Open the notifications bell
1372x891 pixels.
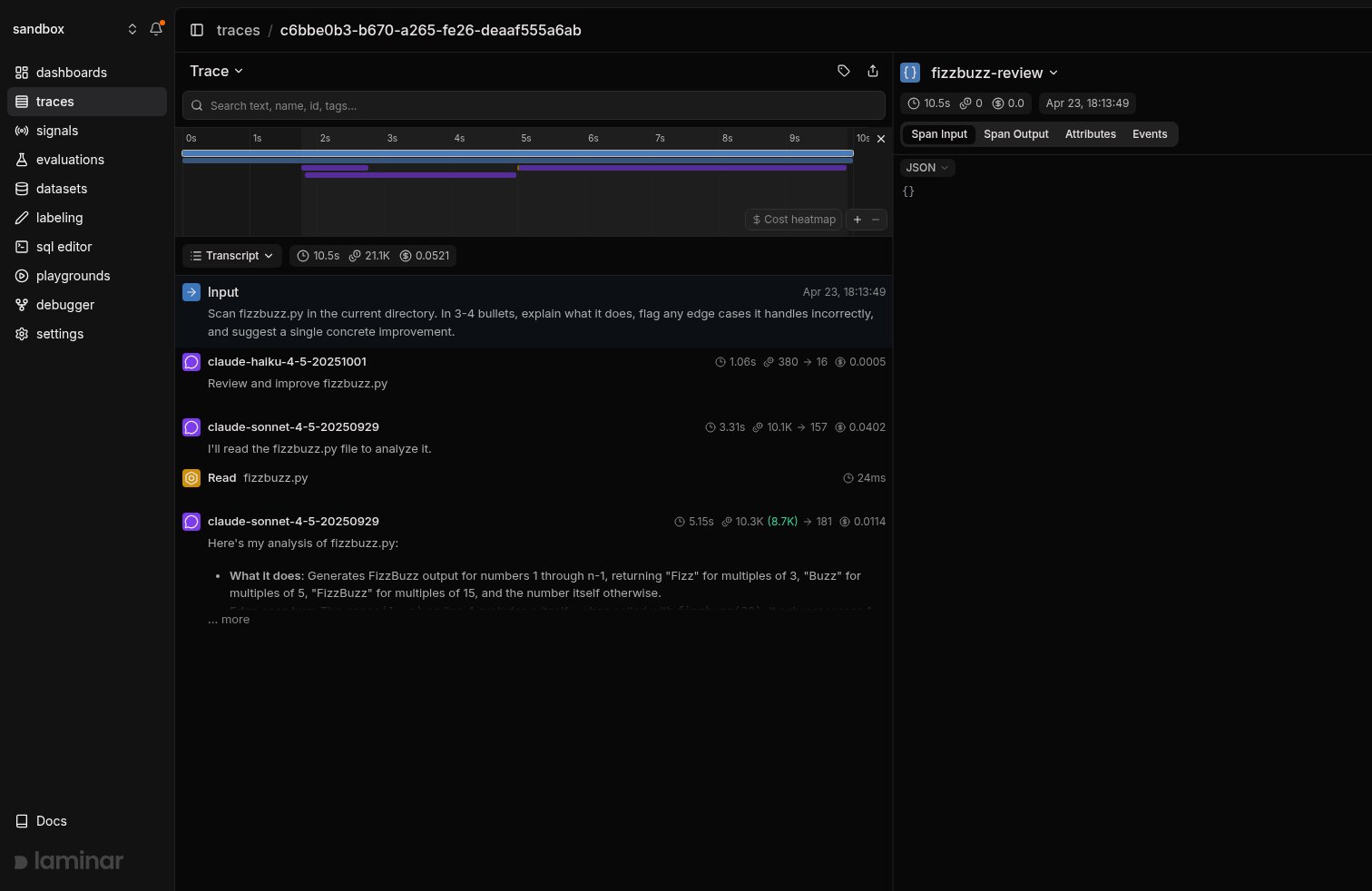(156, 29)
